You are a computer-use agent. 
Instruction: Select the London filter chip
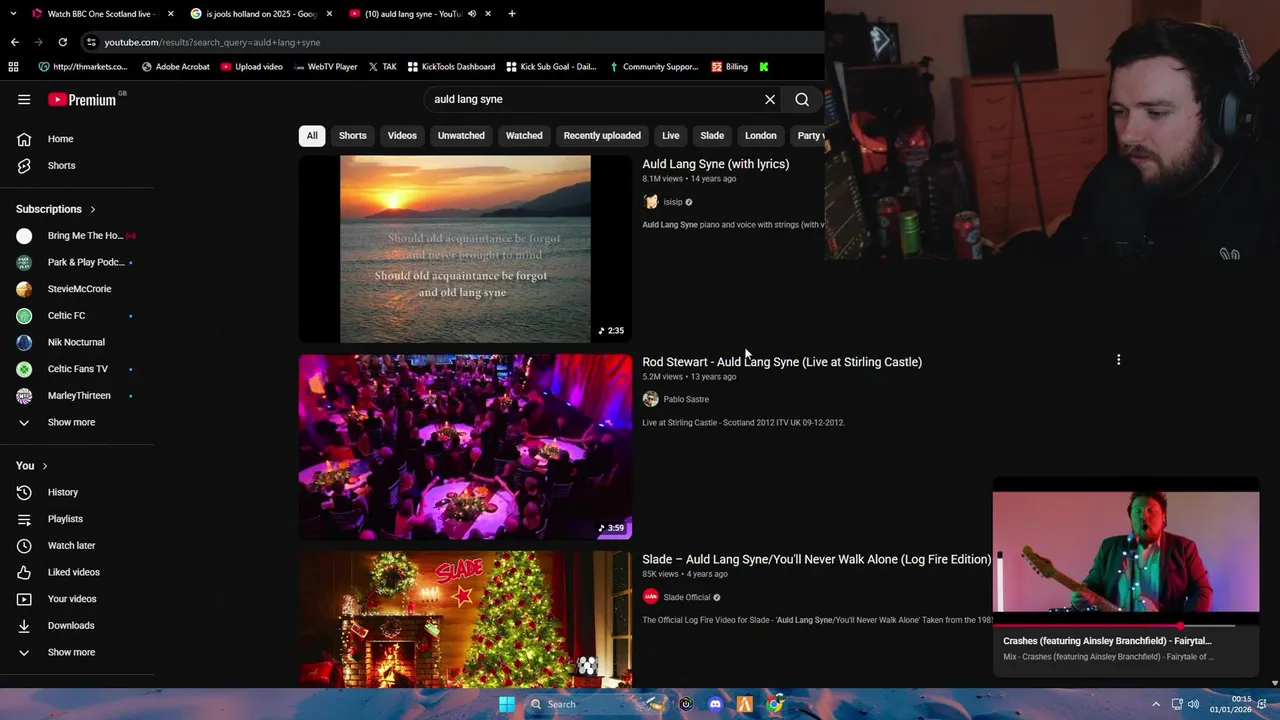click(760, 135)
